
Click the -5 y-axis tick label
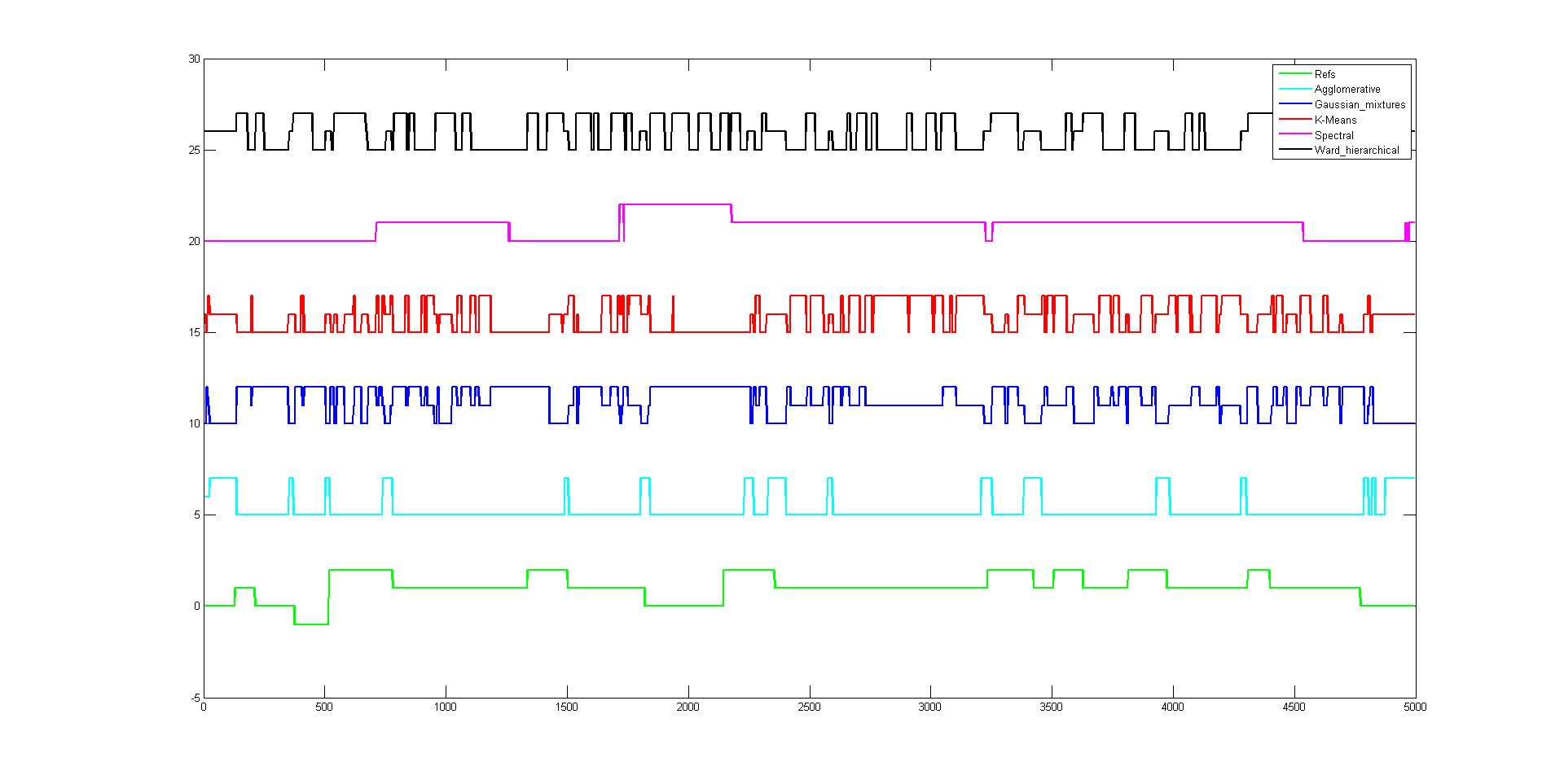(x=195, y=698)
